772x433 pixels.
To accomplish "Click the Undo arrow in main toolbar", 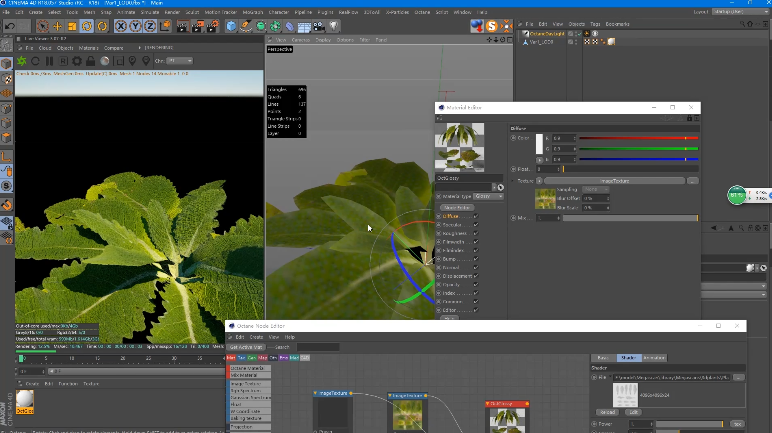I will click(x=10, y=26).
